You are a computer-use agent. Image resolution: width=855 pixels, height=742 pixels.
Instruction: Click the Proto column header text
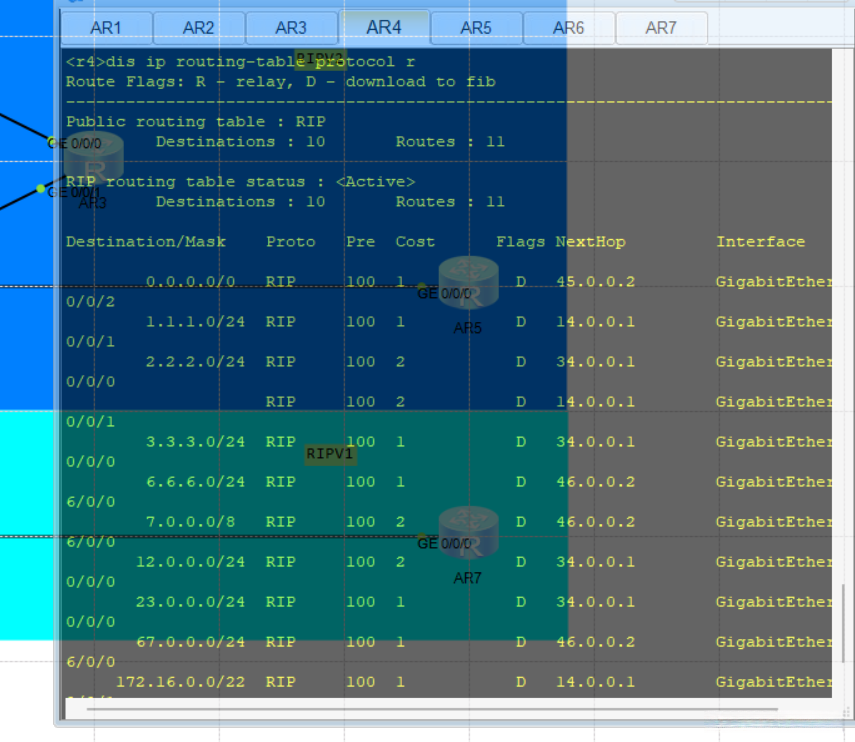click(291, 242)
